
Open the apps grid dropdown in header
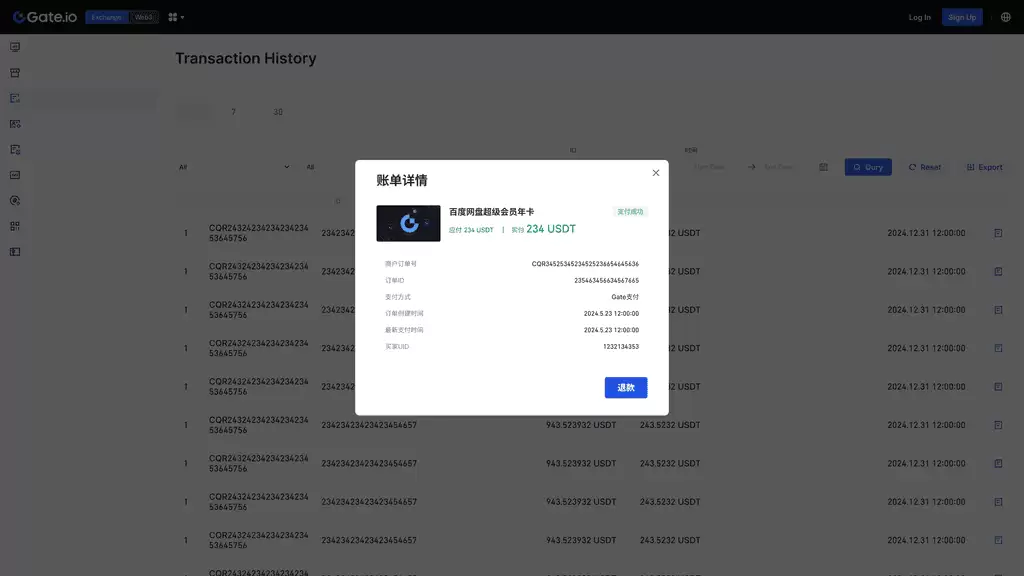click(x=176, y=18)
